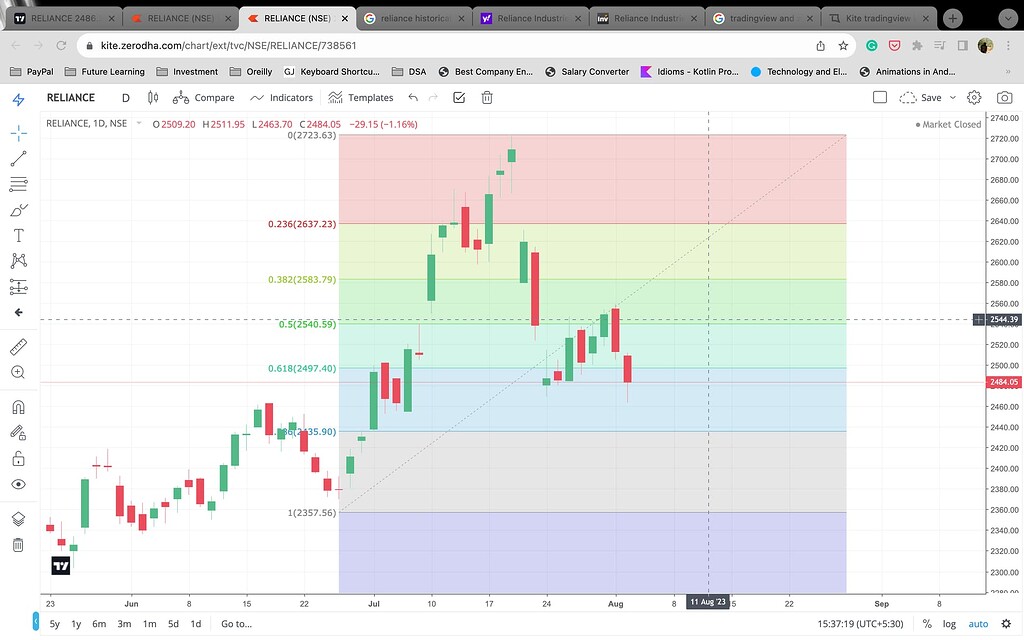Toggle logarithmic scale with the log label
This screenshot has width=1024, height=640.
pyautogui.click(x=948, y=623)
